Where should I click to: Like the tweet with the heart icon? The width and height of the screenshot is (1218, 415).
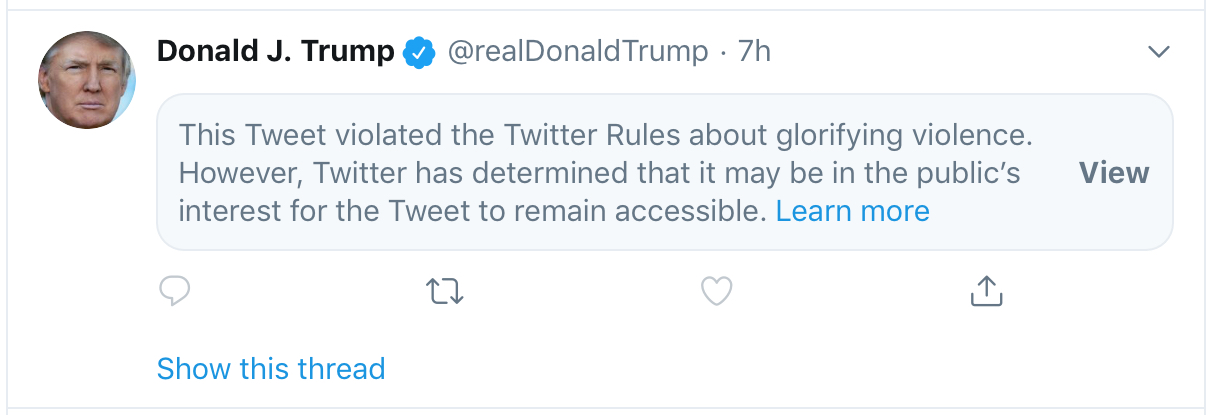(x=716, y=291)
